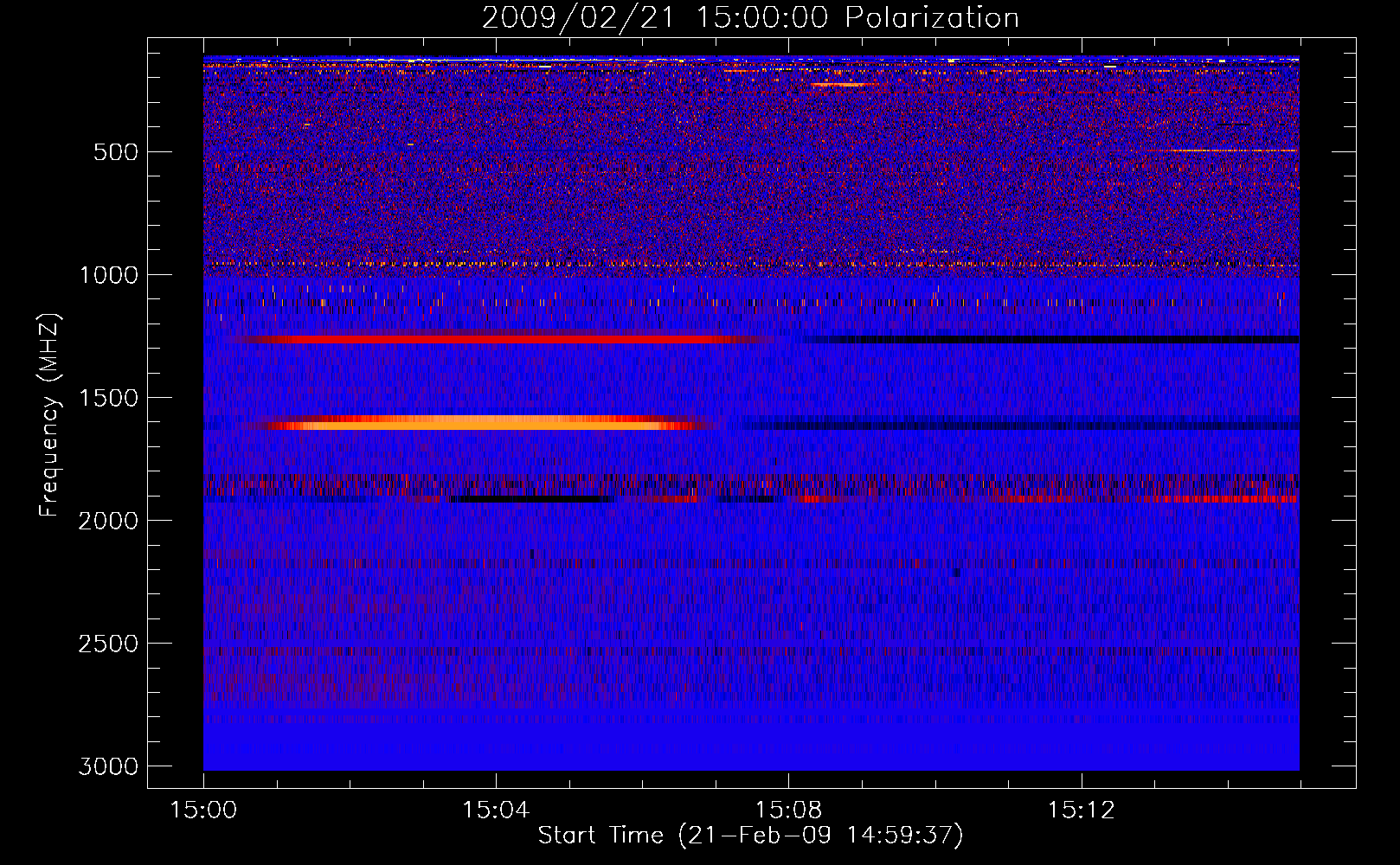Click the 15:00 time tick label
Image resolution: width=1400 pixels, height=865 pixels.
tap(203, 811)
